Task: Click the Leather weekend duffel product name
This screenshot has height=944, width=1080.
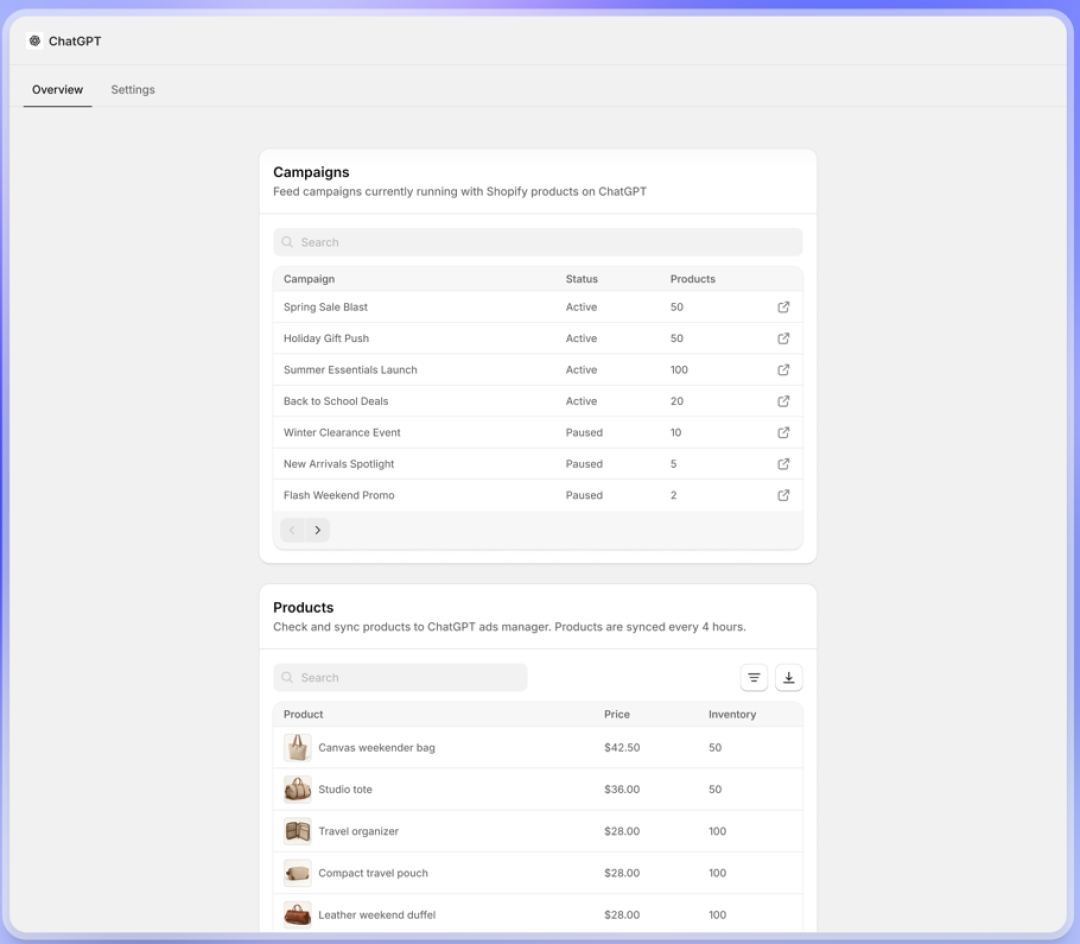Action: point(377,915)
